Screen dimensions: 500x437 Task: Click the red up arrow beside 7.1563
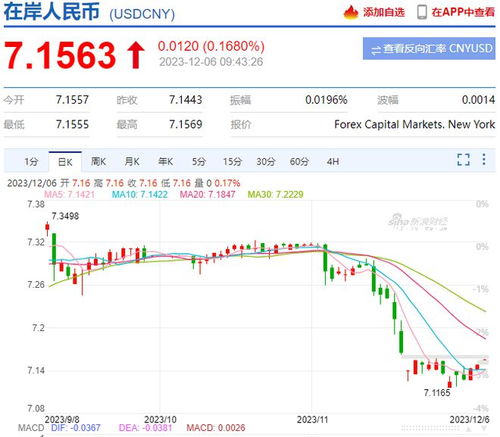point(136,55)
